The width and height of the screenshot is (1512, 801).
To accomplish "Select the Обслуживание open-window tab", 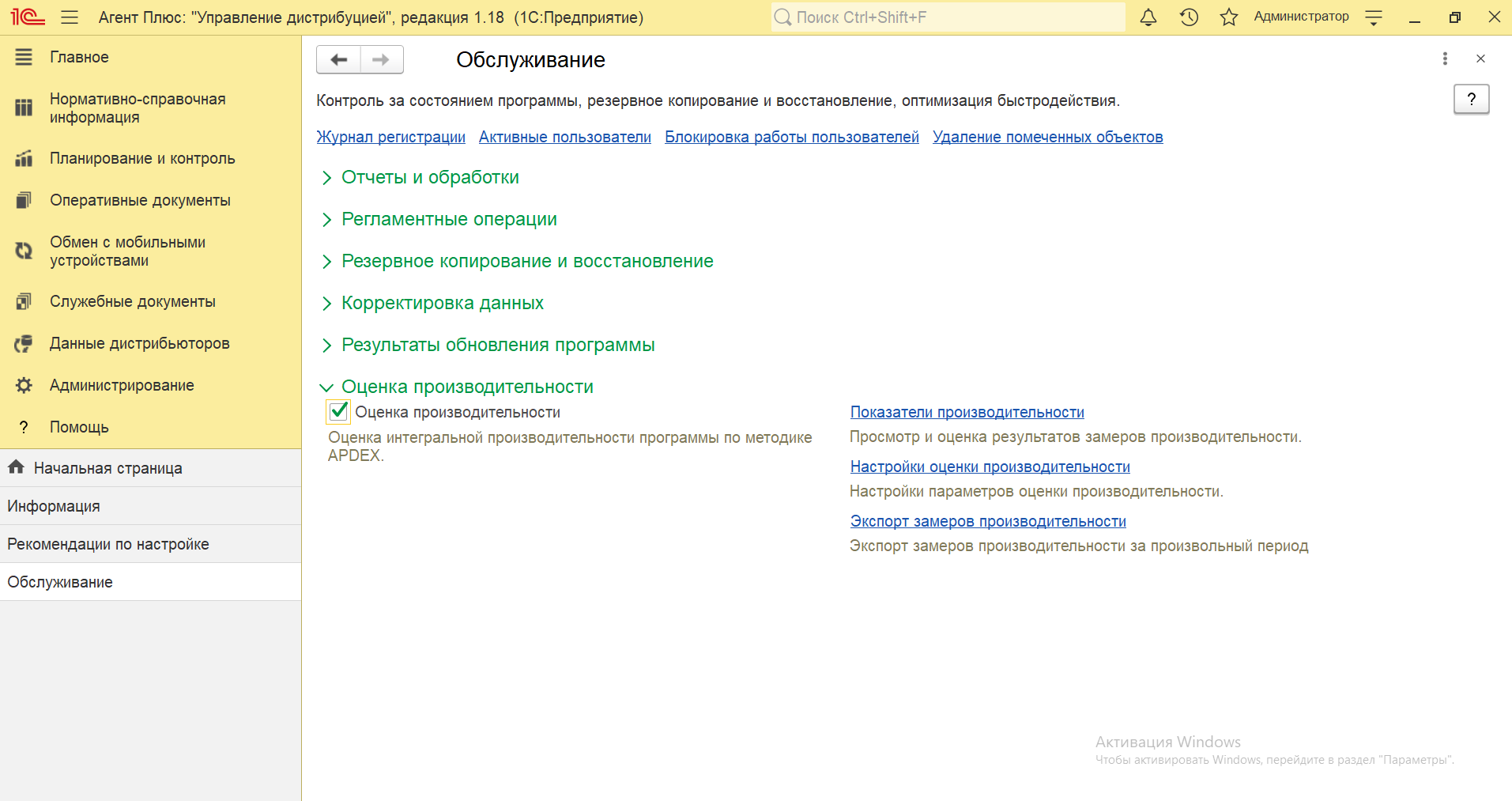I will click(x=150, y=582).
